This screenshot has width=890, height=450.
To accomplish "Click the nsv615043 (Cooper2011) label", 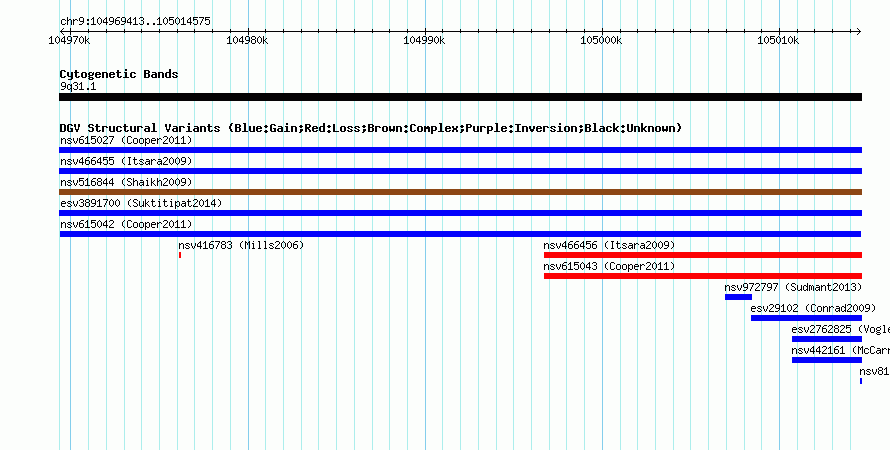I will coord(609,266).
